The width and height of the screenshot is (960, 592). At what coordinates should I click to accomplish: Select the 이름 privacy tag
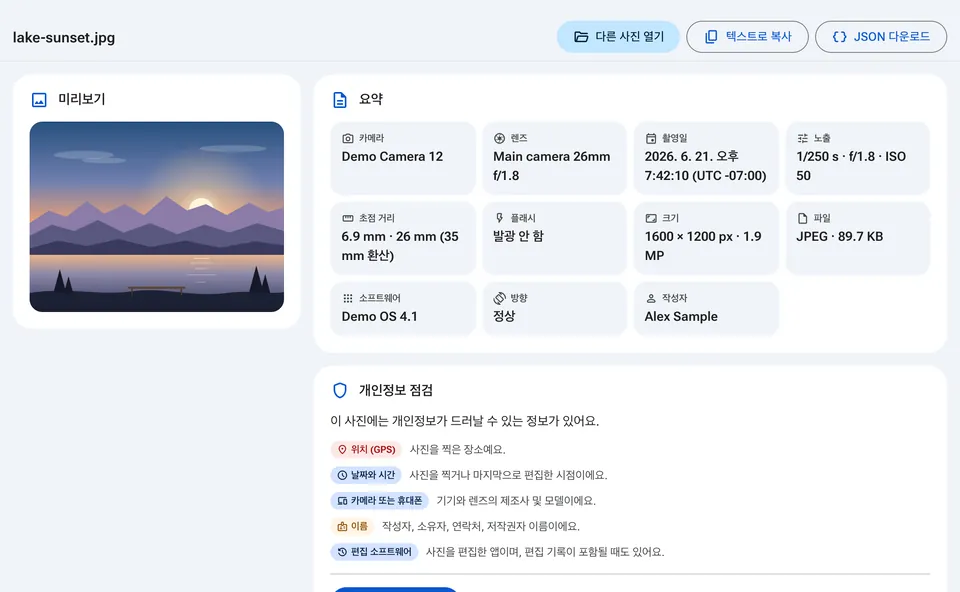(x=352, y=526)
